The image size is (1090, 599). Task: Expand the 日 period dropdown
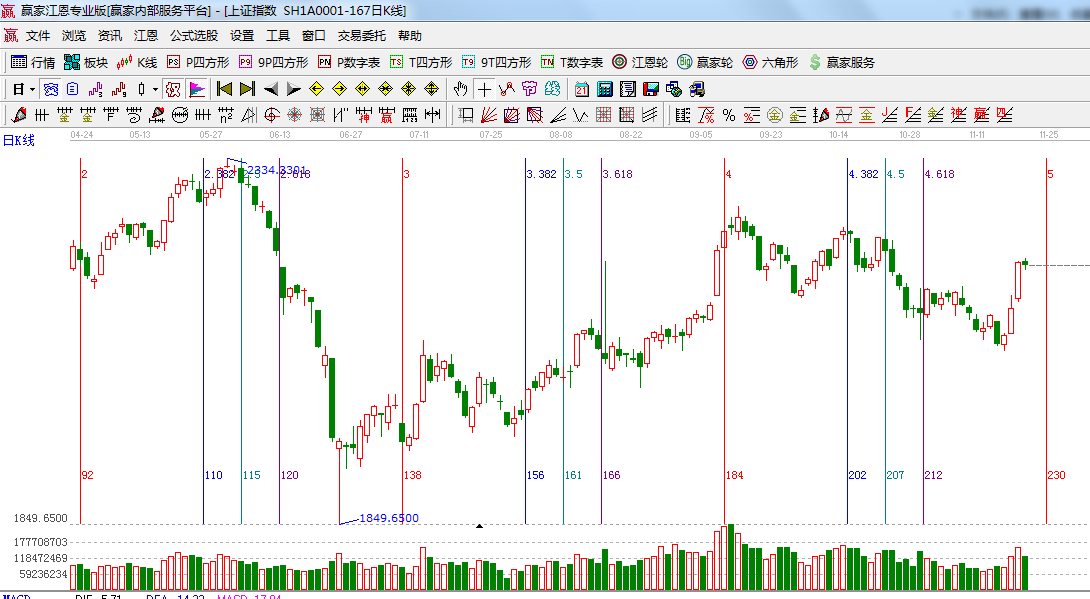point(32,89)
